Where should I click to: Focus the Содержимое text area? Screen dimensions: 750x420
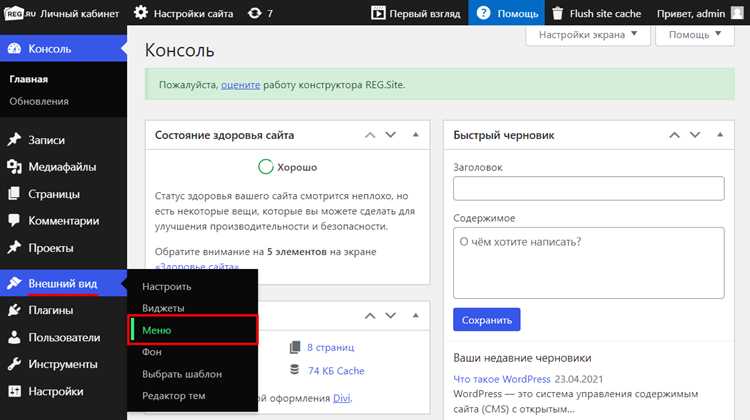588,263
